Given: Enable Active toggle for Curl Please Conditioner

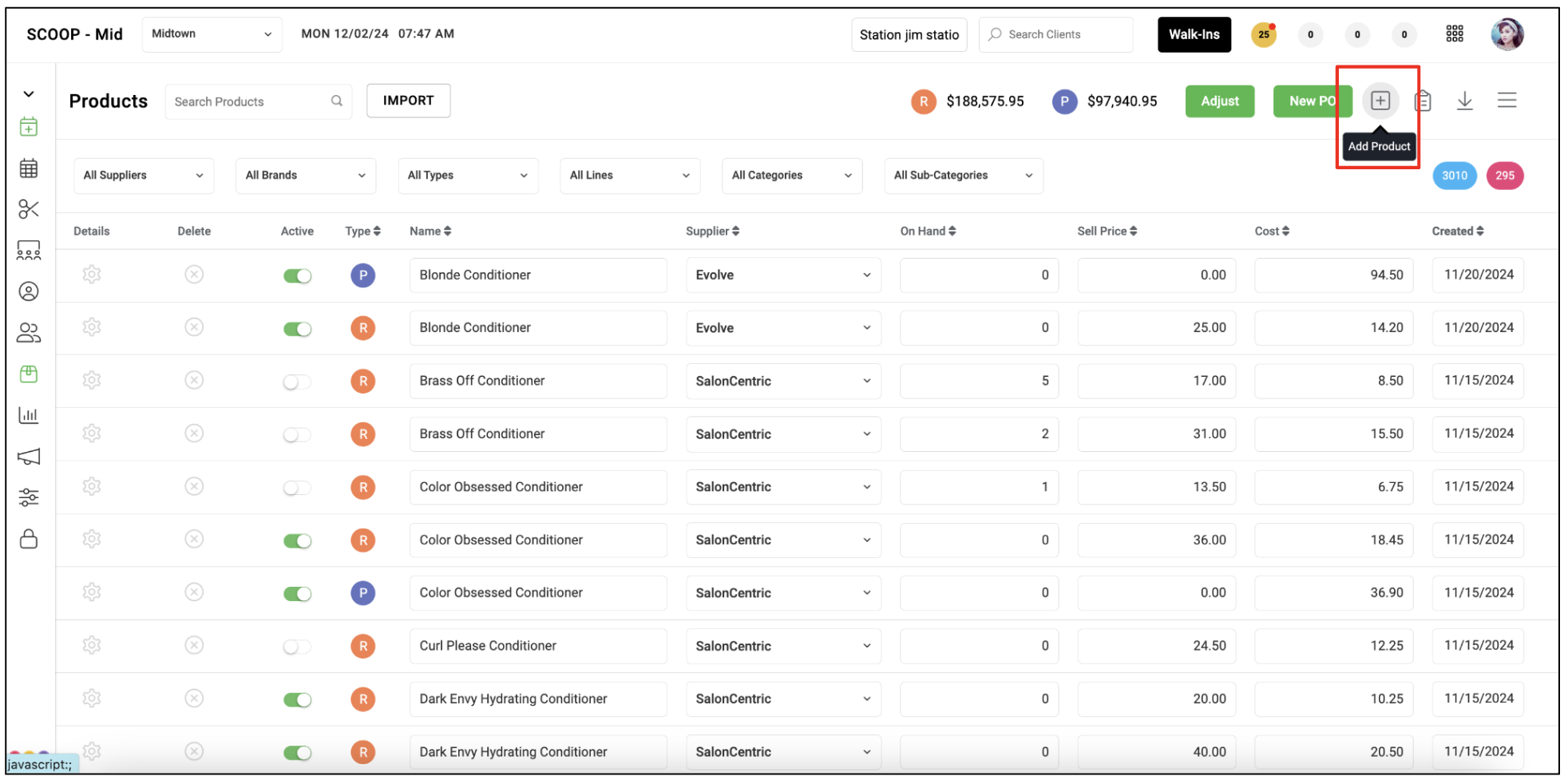Looking at the screenshot, I should (x=297, y=646).
